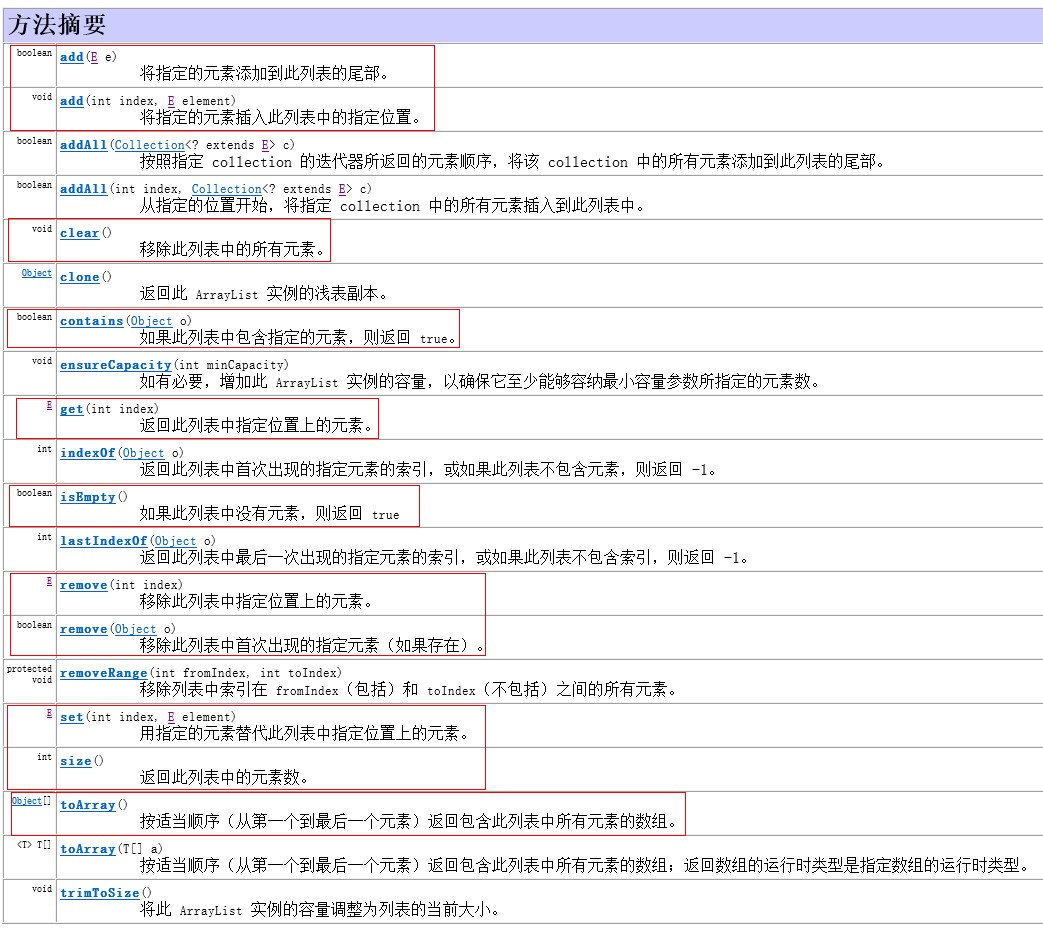Click the '方法摘要' heading
This screenshot has height=929, width=1043.
pos(57,25)
